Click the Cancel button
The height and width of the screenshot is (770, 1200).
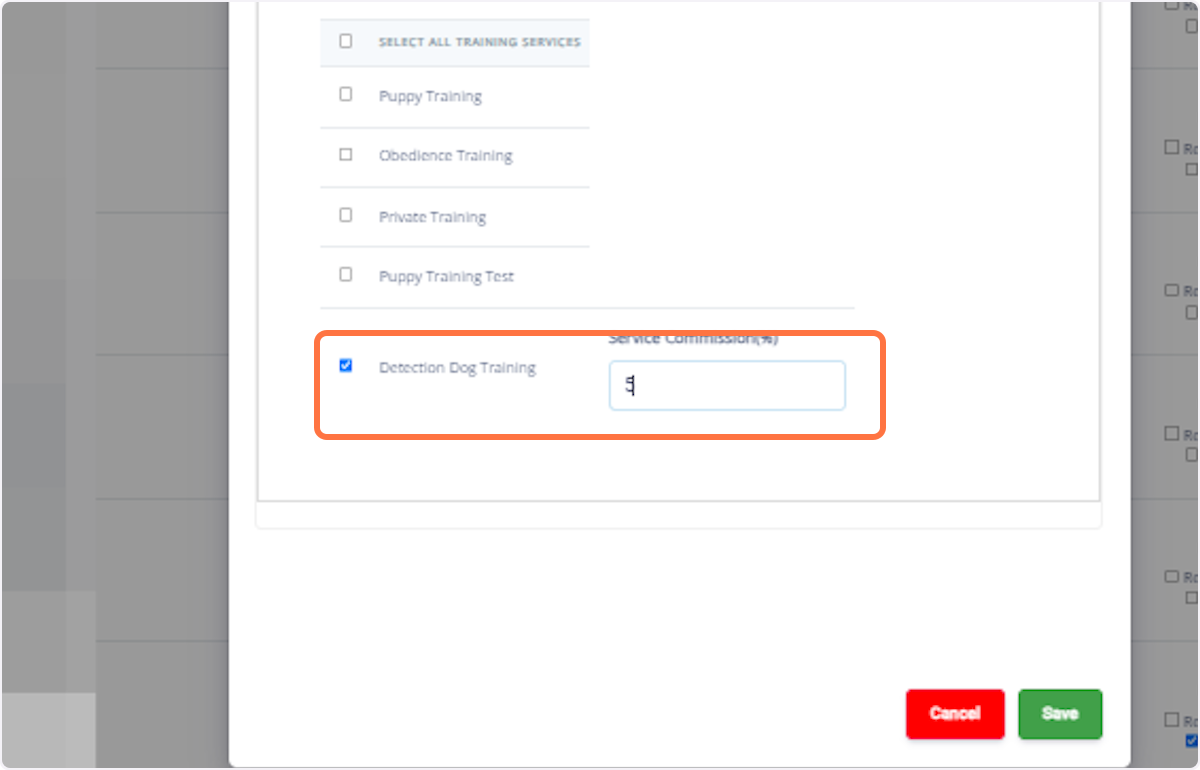(955, 713)
